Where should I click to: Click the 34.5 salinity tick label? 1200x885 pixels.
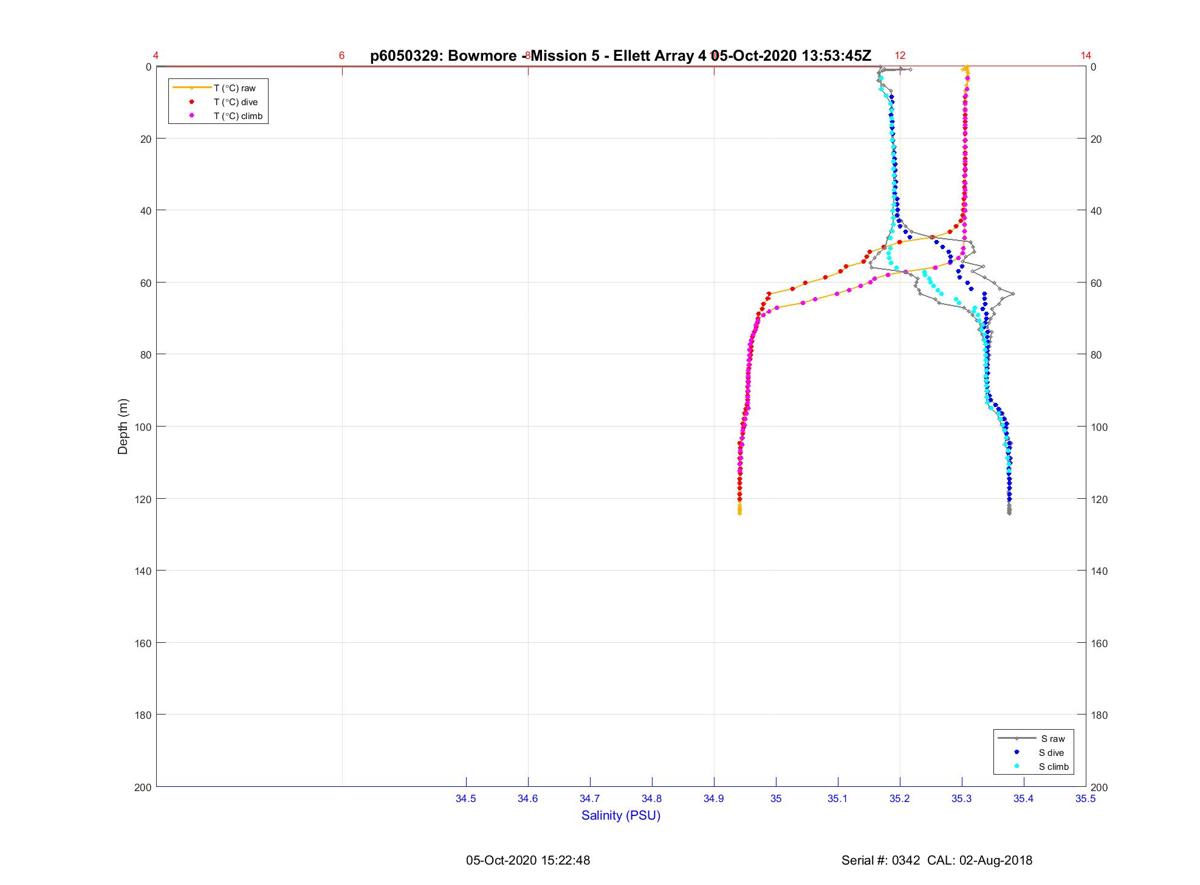466,798
